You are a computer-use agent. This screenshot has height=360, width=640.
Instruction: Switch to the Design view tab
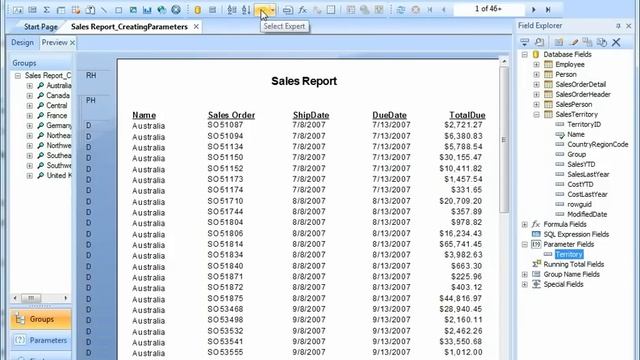(x=22, y=42)
